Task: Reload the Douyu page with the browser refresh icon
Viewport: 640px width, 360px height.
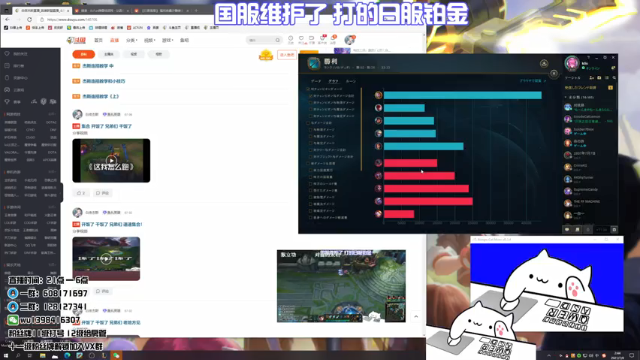Action: click(29, 19)
